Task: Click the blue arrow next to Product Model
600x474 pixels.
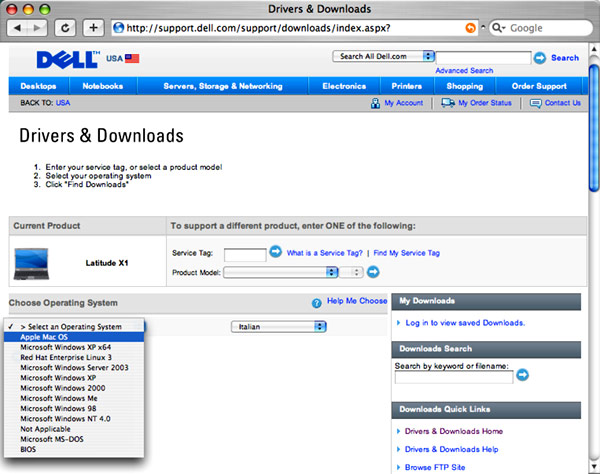Action: click(373, 272)
